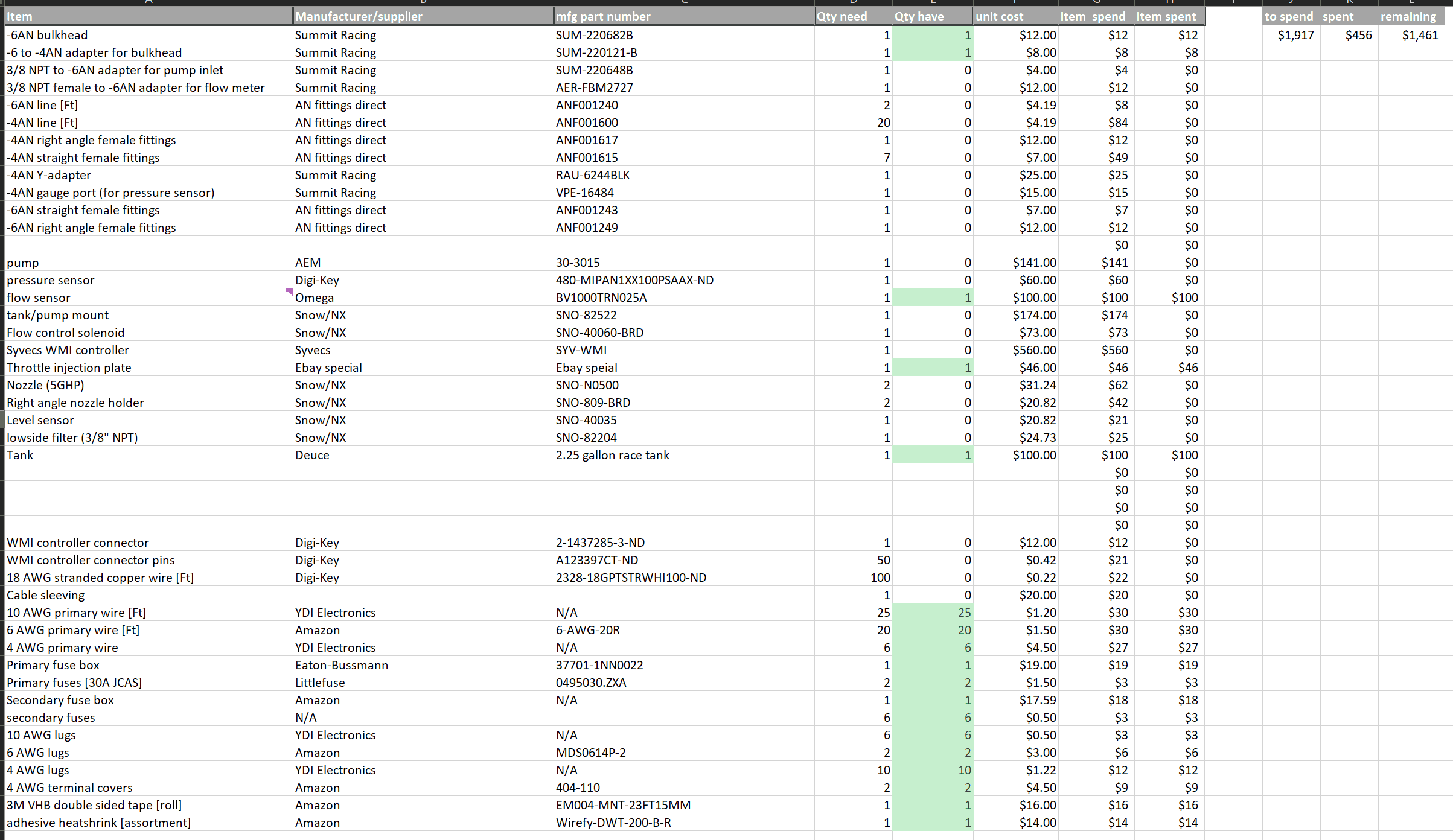Select the 'remaining' header cell
The height and width of the screenshot is (840, 1453).
pyautogui.click(x=1411, y=16)
